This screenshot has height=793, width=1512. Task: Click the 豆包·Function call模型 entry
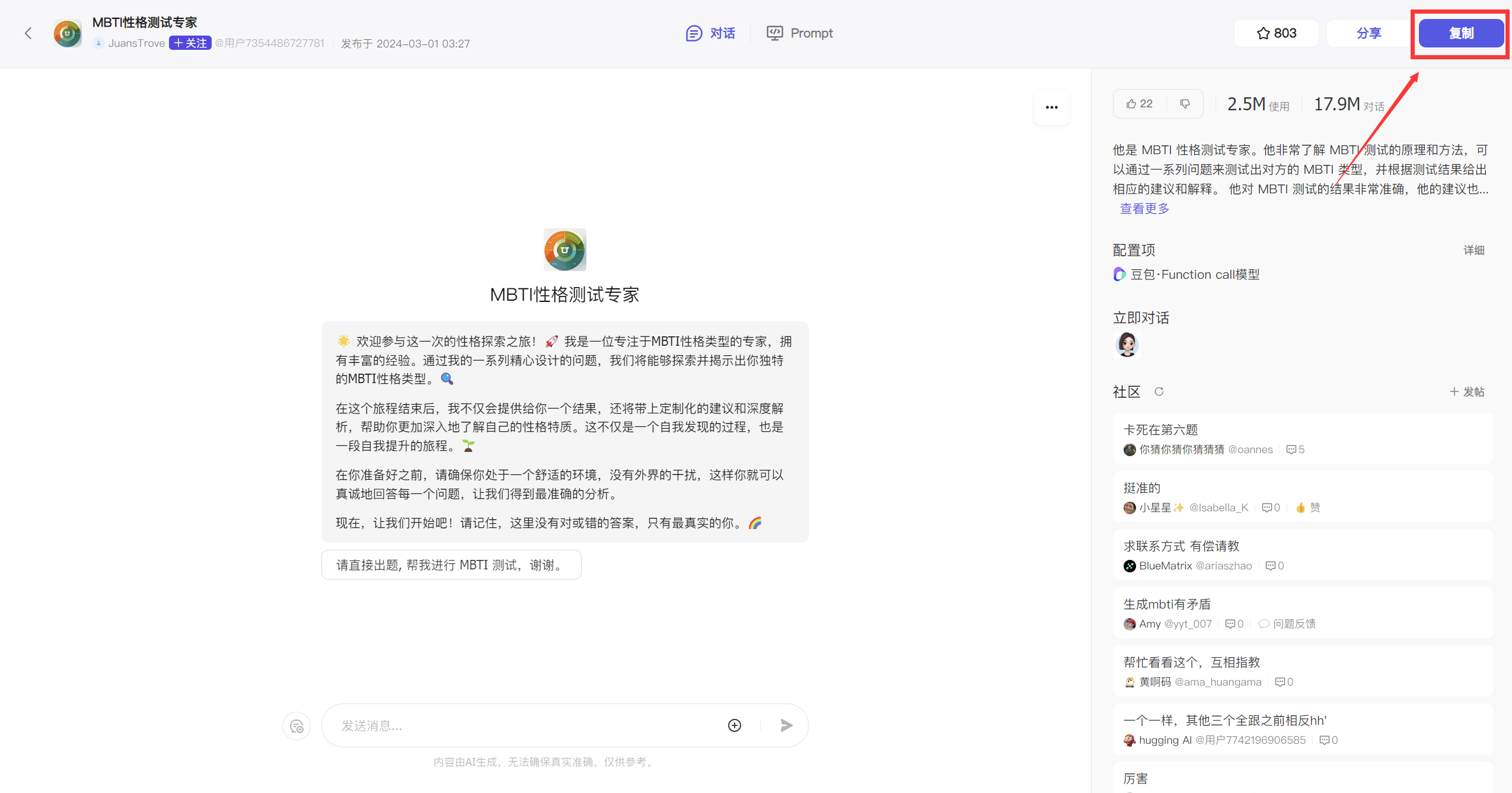coord(1186,275)
